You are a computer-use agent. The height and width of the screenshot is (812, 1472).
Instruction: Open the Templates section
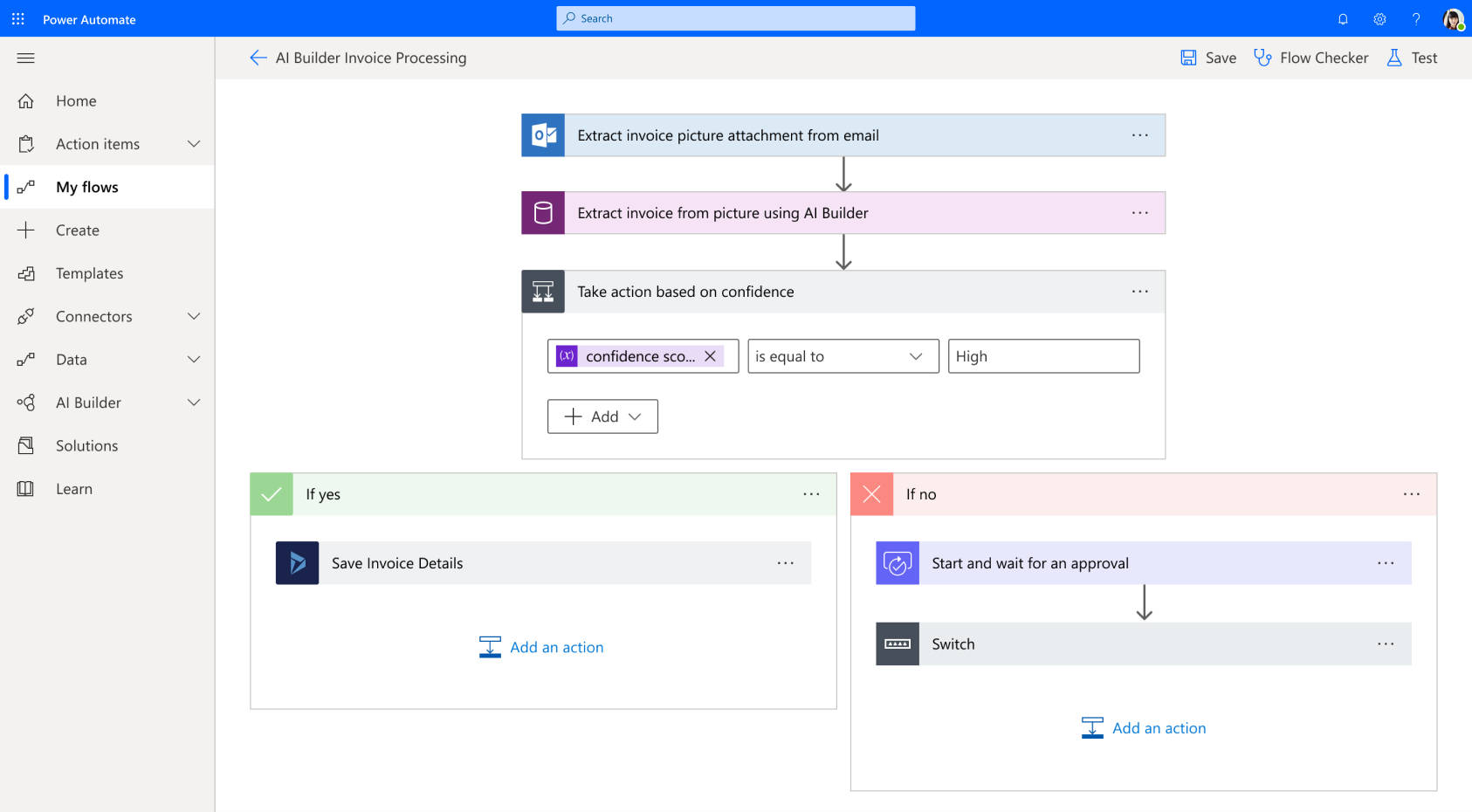pyautogui.click(x=89, y=273)
